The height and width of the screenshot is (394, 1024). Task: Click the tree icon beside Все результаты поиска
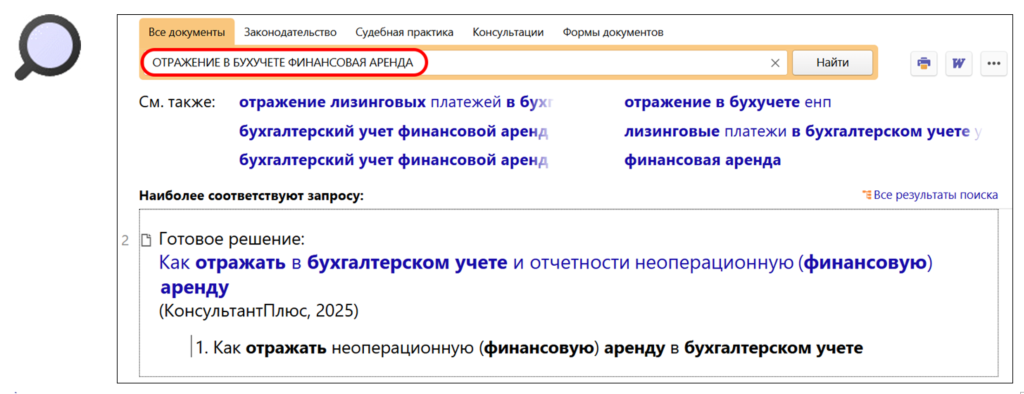pyautogui.click(x=867, y=194)
